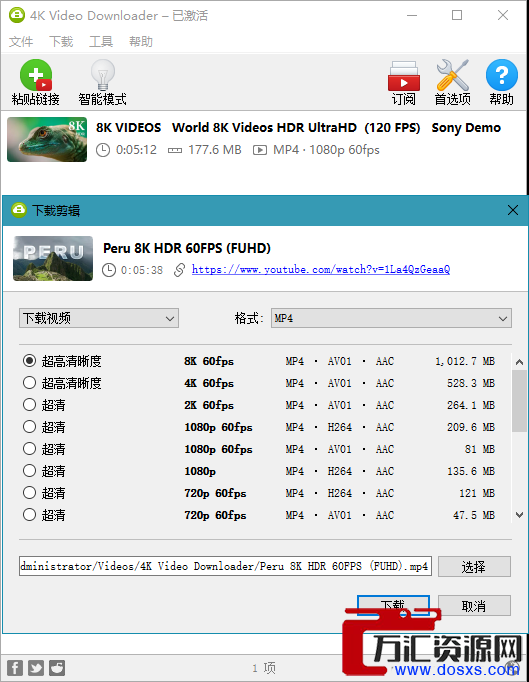Click the video format icon near MP4 1080p
529x682 pixels.
pos(260,150)
